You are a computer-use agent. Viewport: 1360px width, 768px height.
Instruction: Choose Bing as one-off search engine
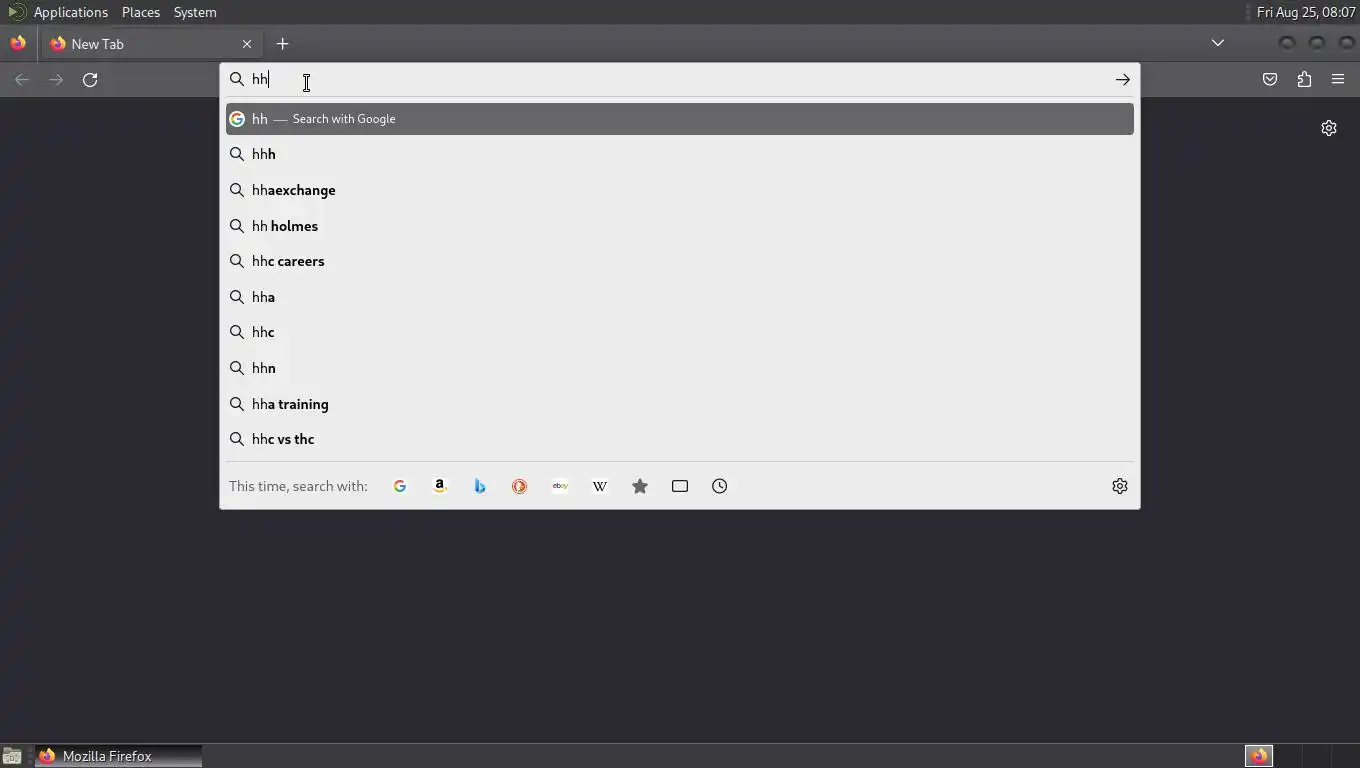(x=480, y=486)
